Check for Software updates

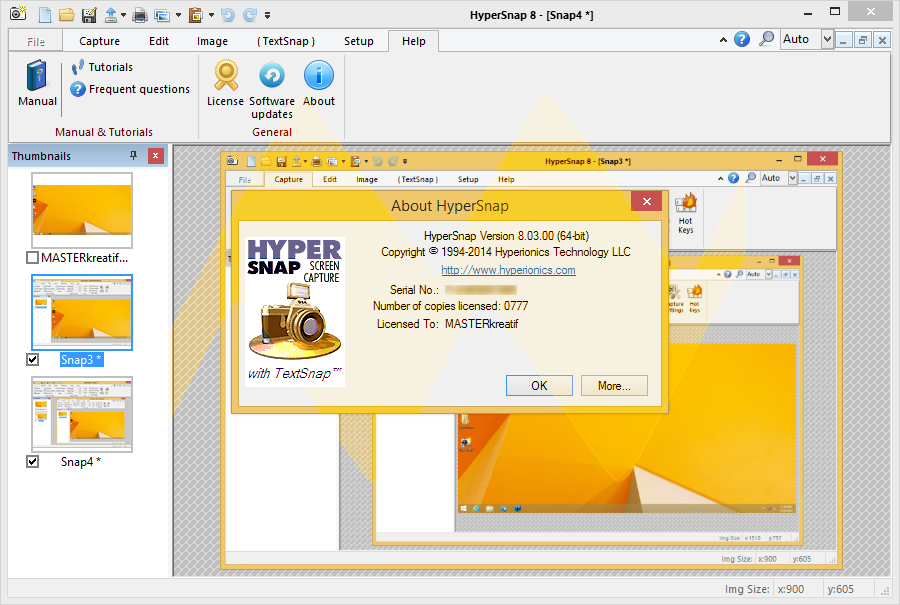coord(272,90)
